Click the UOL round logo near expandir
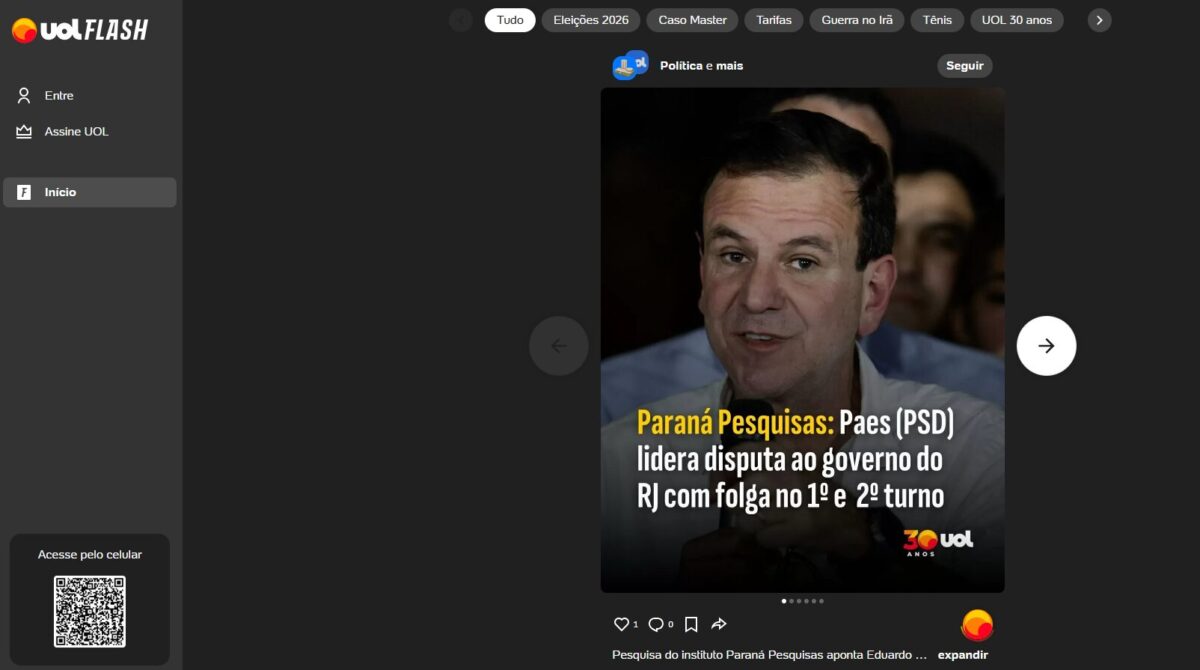The width and height of the screenshot is (1200, 670). [977, 625]
